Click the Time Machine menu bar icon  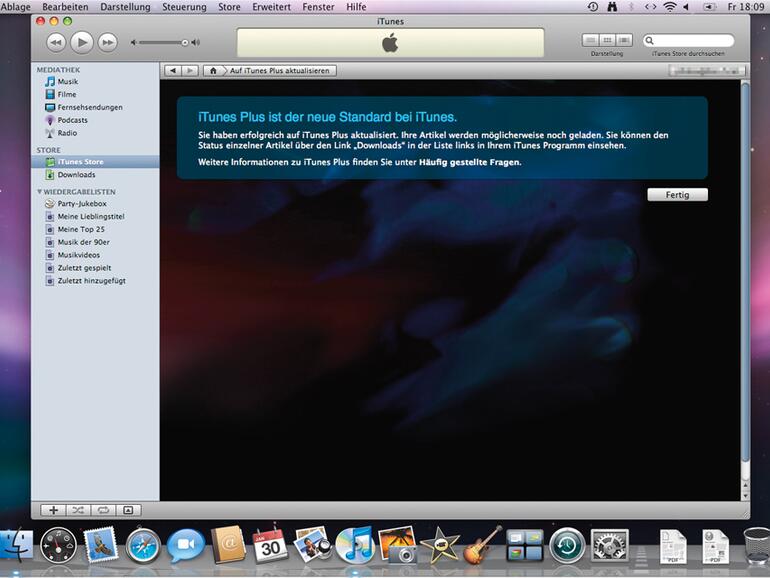pos(593,7)
